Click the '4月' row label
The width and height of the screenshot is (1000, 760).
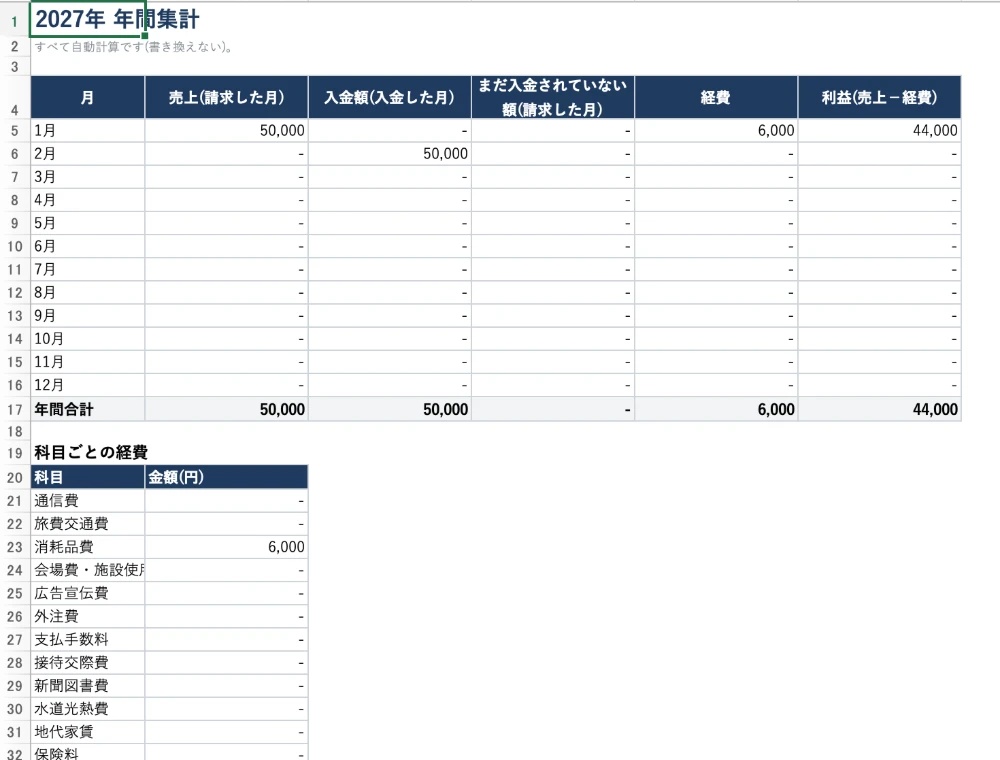pyautogui.click(x=87, y=200)
